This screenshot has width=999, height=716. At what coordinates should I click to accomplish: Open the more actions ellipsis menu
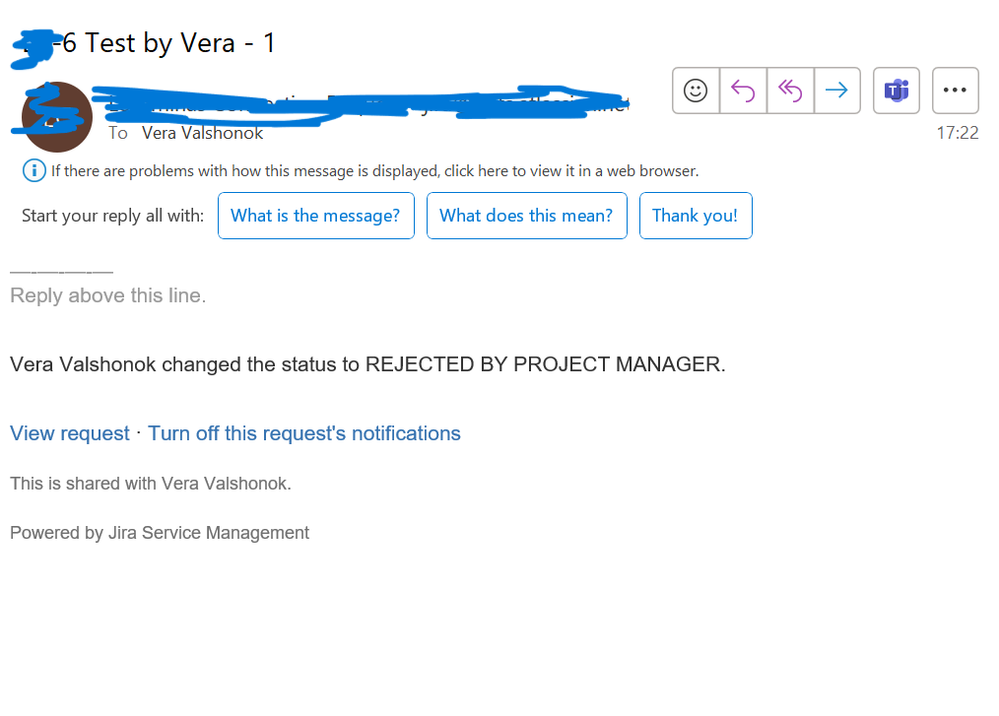coord(955,90)
